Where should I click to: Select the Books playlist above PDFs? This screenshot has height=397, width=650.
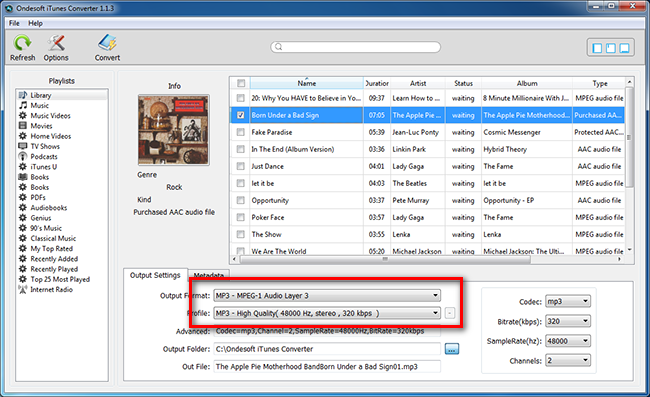coord(40,187)
